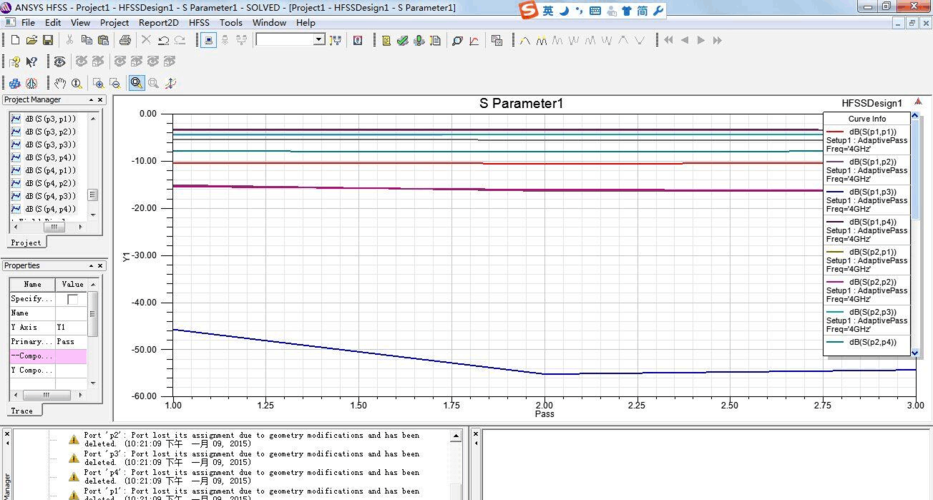Click the Sogou soft keyboard icon

coord(594,11)
